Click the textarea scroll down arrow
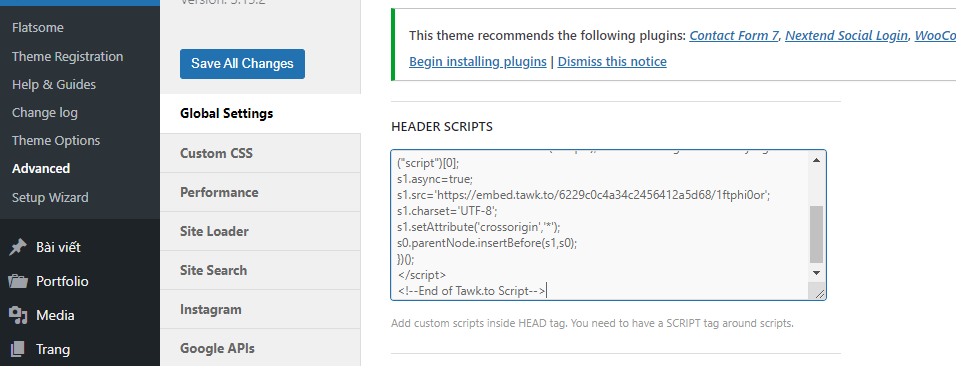 [x=816, y=273]
